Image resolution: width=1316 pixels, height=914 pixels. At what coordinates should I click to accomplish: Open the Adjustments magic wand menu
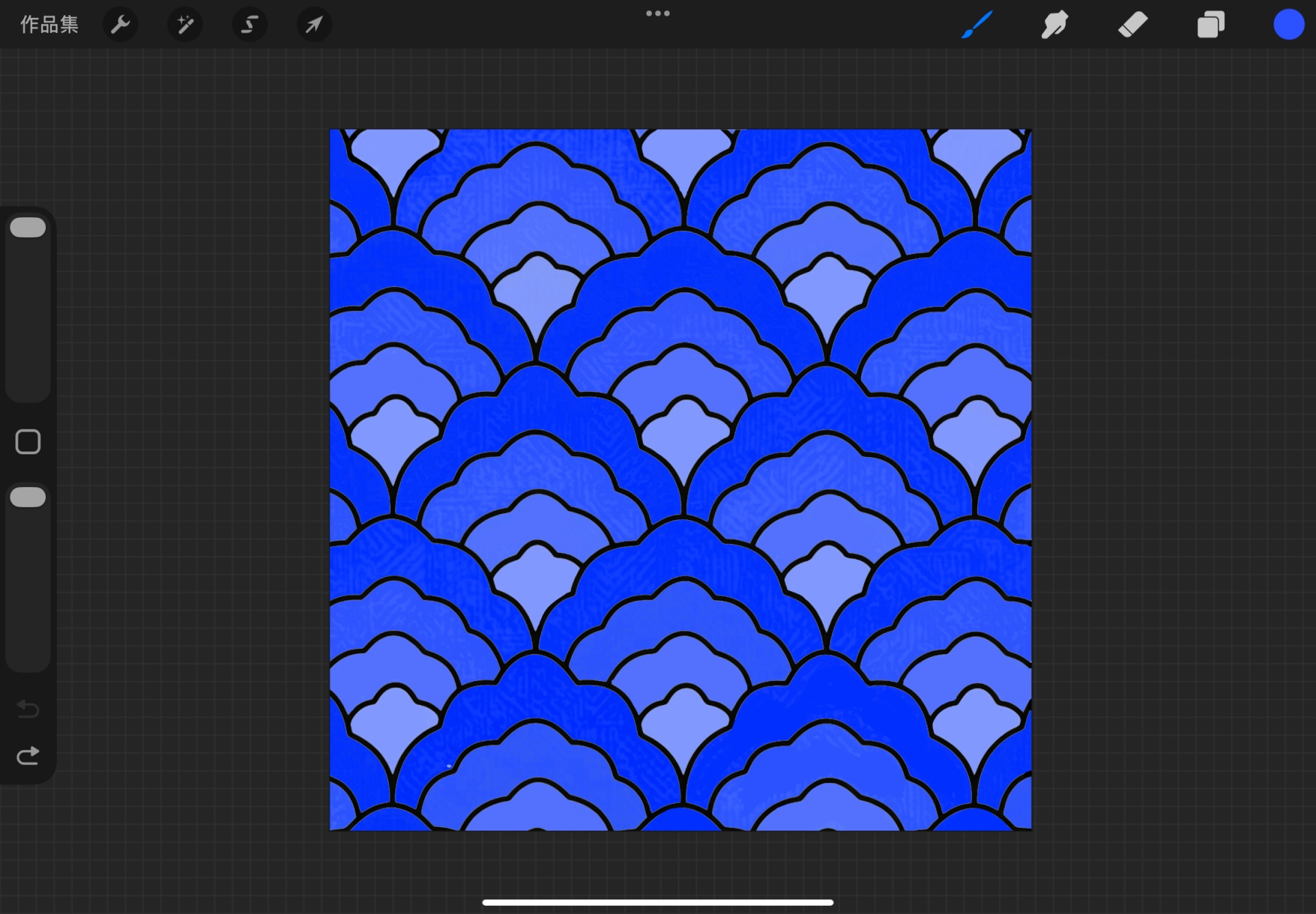pos(185,25)
